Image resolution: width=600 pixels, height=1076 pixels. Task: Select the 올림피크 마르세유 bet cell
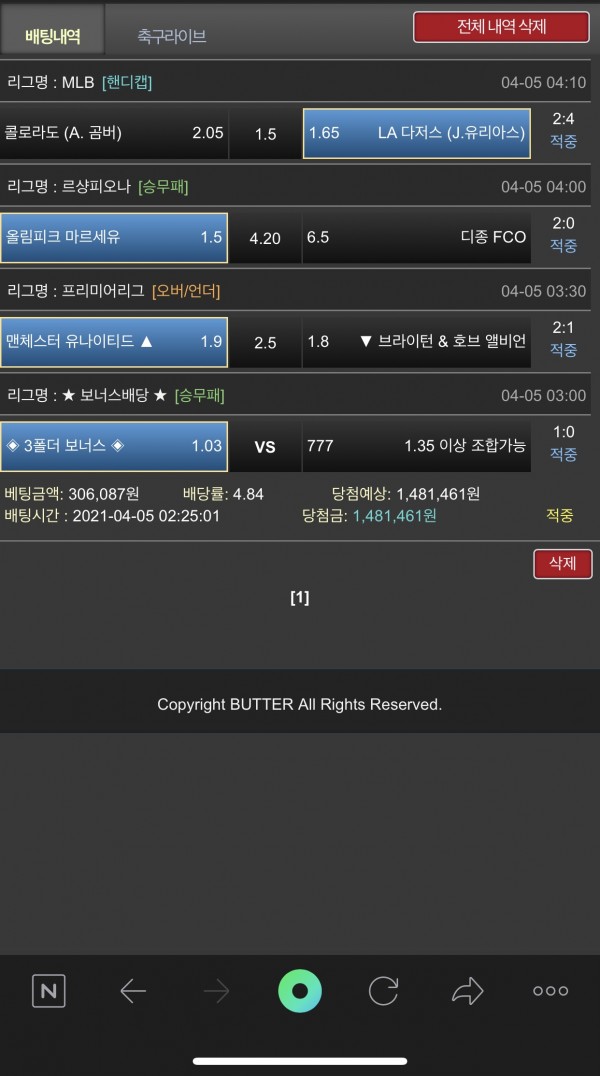[x=114, y=237]
